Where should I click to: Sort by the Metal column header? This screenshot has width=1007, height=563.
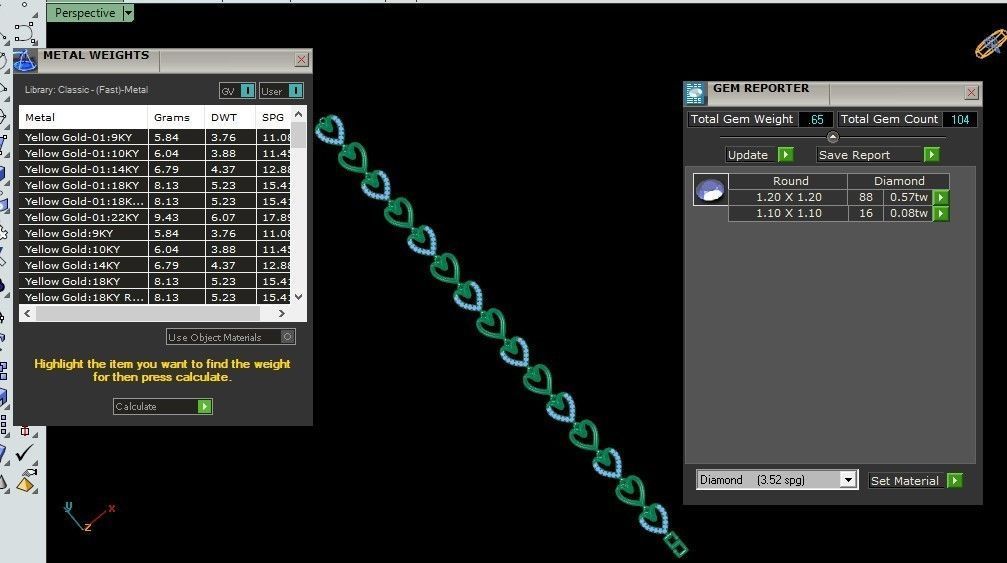[83, 117]
